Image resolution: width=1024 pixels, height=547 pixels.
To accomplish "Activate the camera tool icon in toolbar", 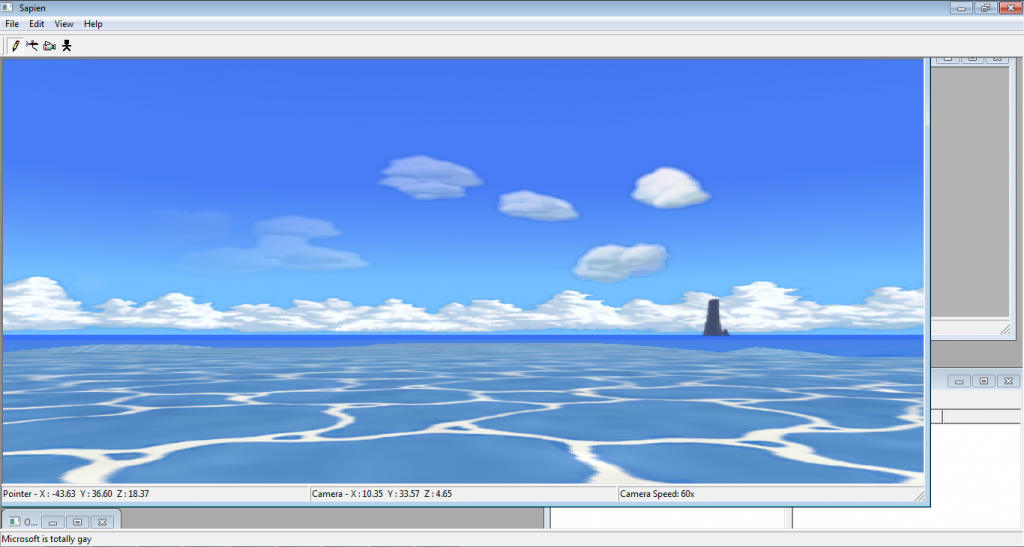I will click(x=50, y=46).
